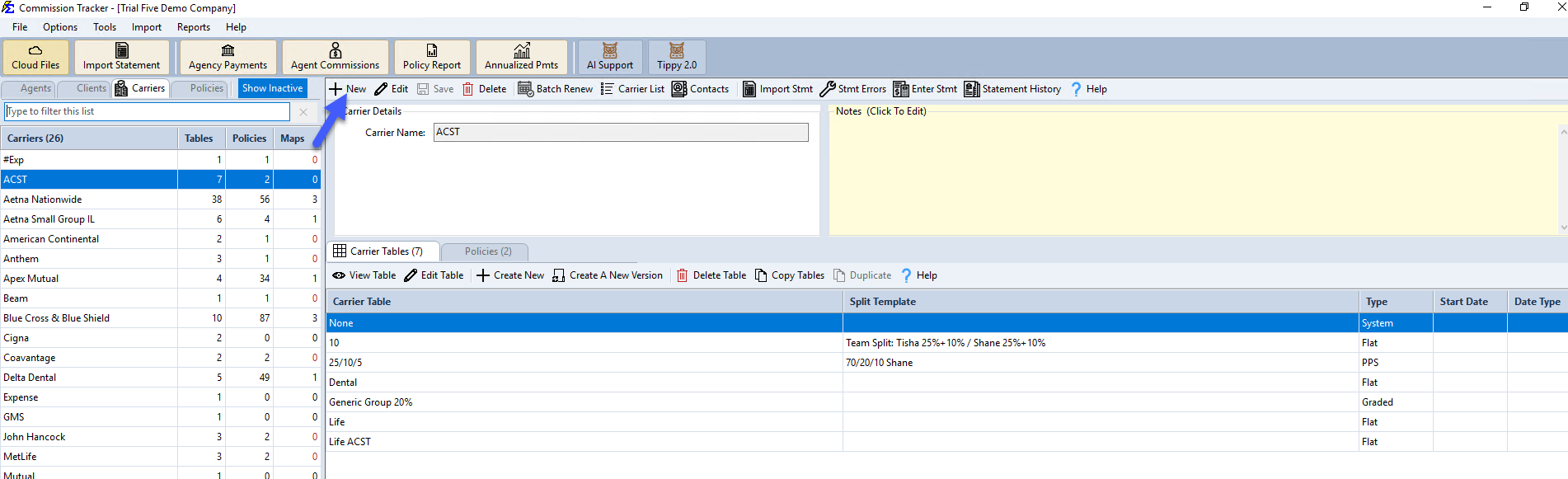Switch to the Carriers tab

point(140,88)
